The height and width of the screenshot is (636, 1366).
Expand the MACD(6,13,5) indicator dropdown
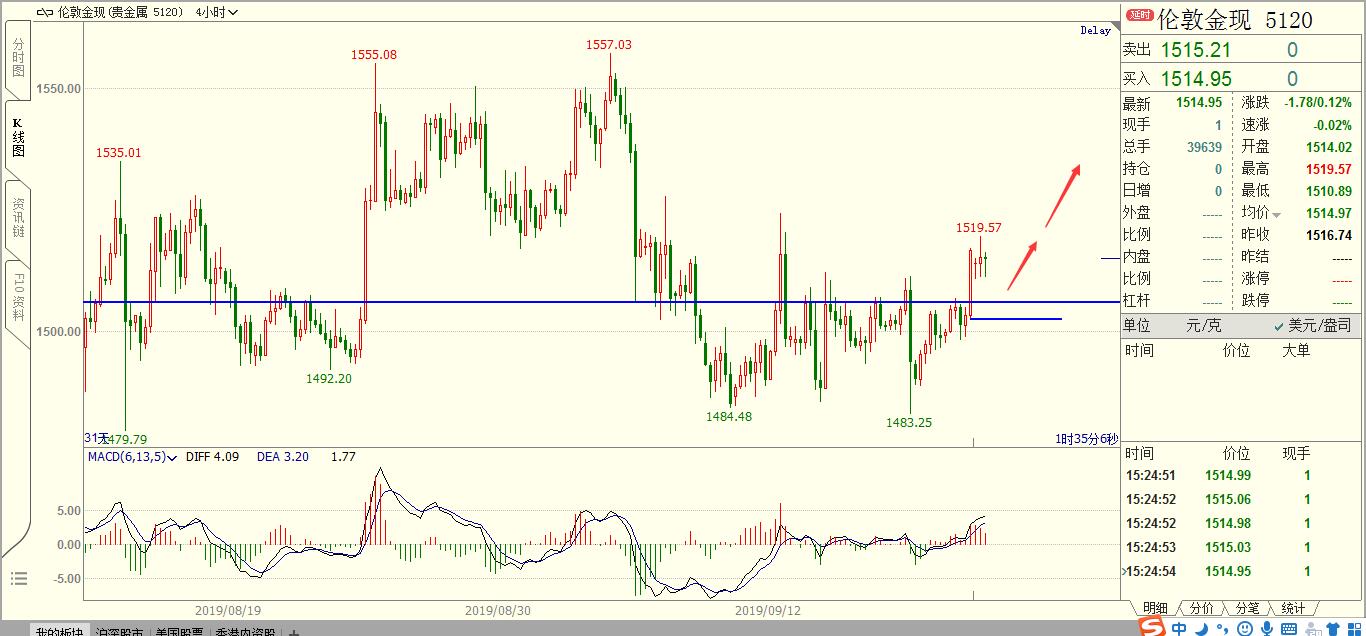[x=133, y=457]
